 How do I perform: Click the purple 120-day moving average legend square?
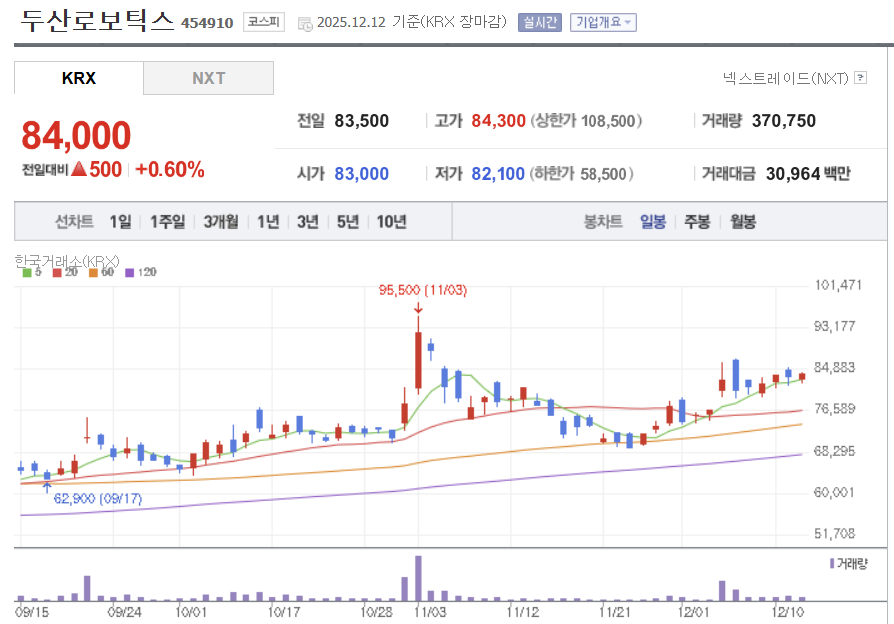[129, 271]
